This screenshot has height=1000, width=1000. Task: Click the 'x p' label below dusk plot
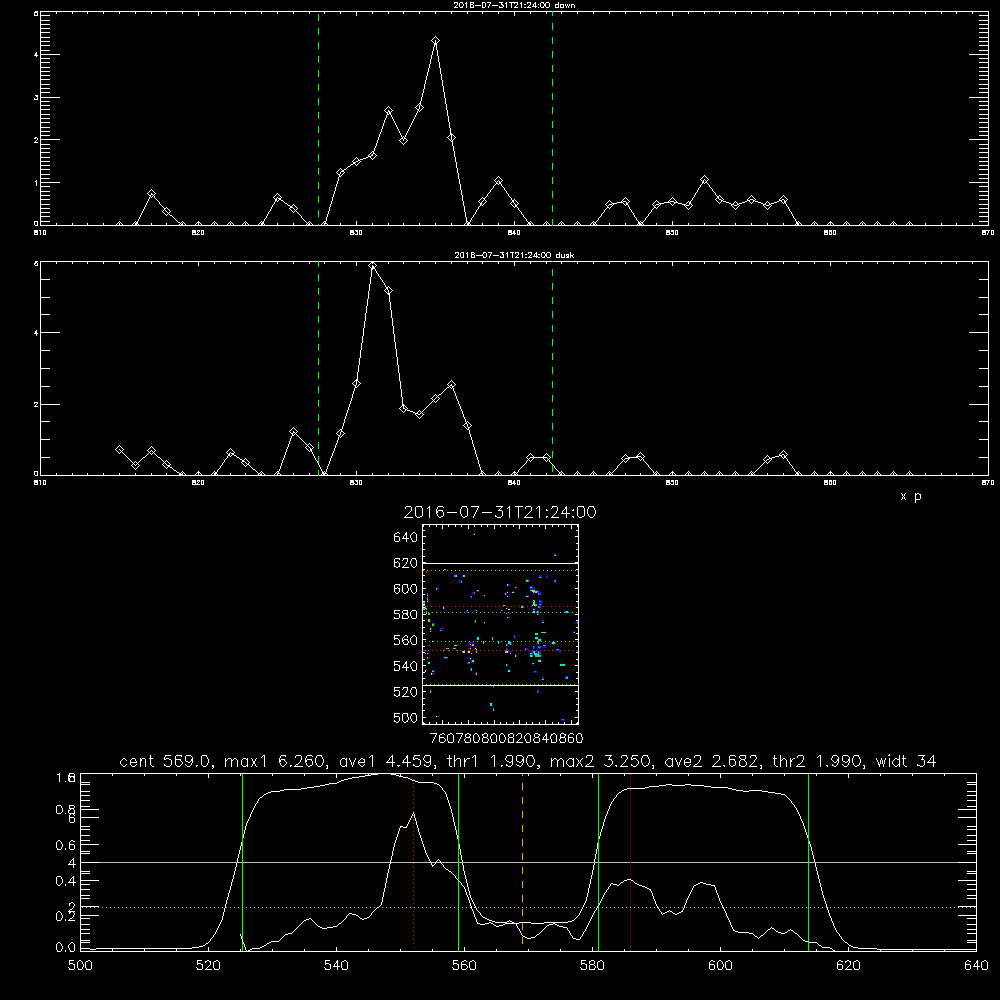(x=911, y=496)
